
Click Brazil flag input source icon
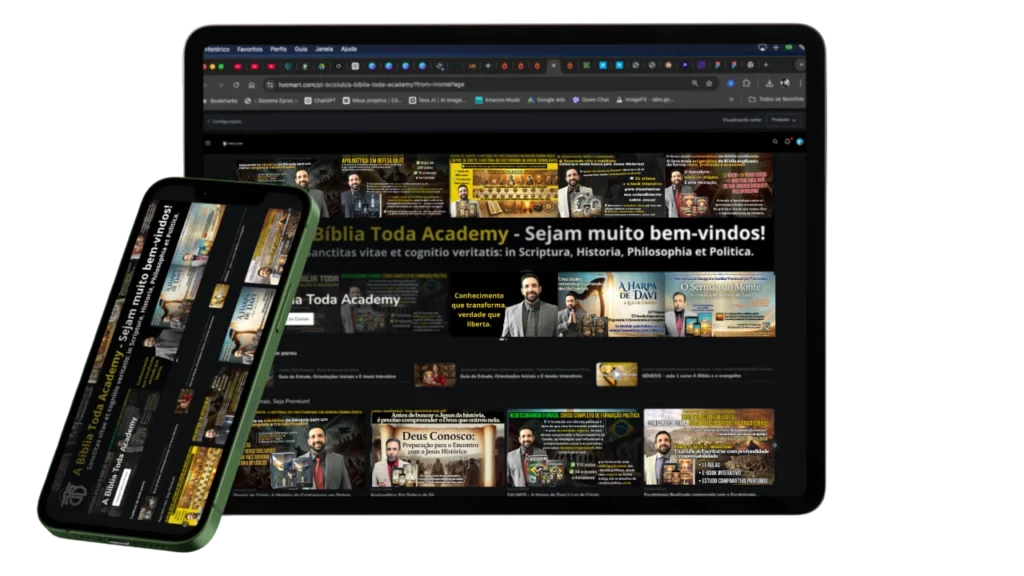coord(788,48)
